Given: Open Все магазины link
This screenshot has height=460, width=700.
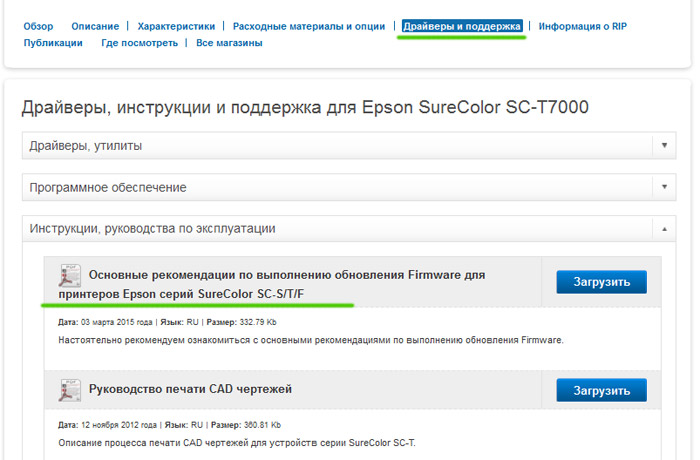Looking at the screenshot, I should pyautogui.click(x=229, y=43).
